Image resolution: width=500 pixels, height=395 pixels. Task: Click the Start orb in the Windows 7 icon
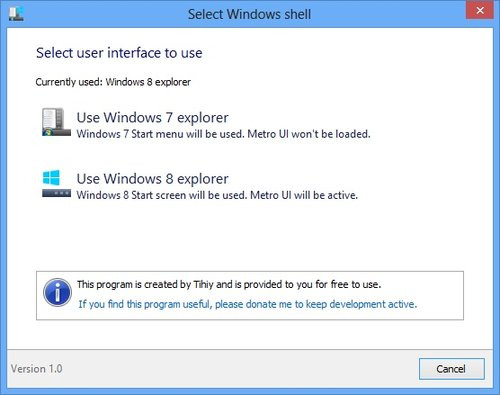pos(49,132)
